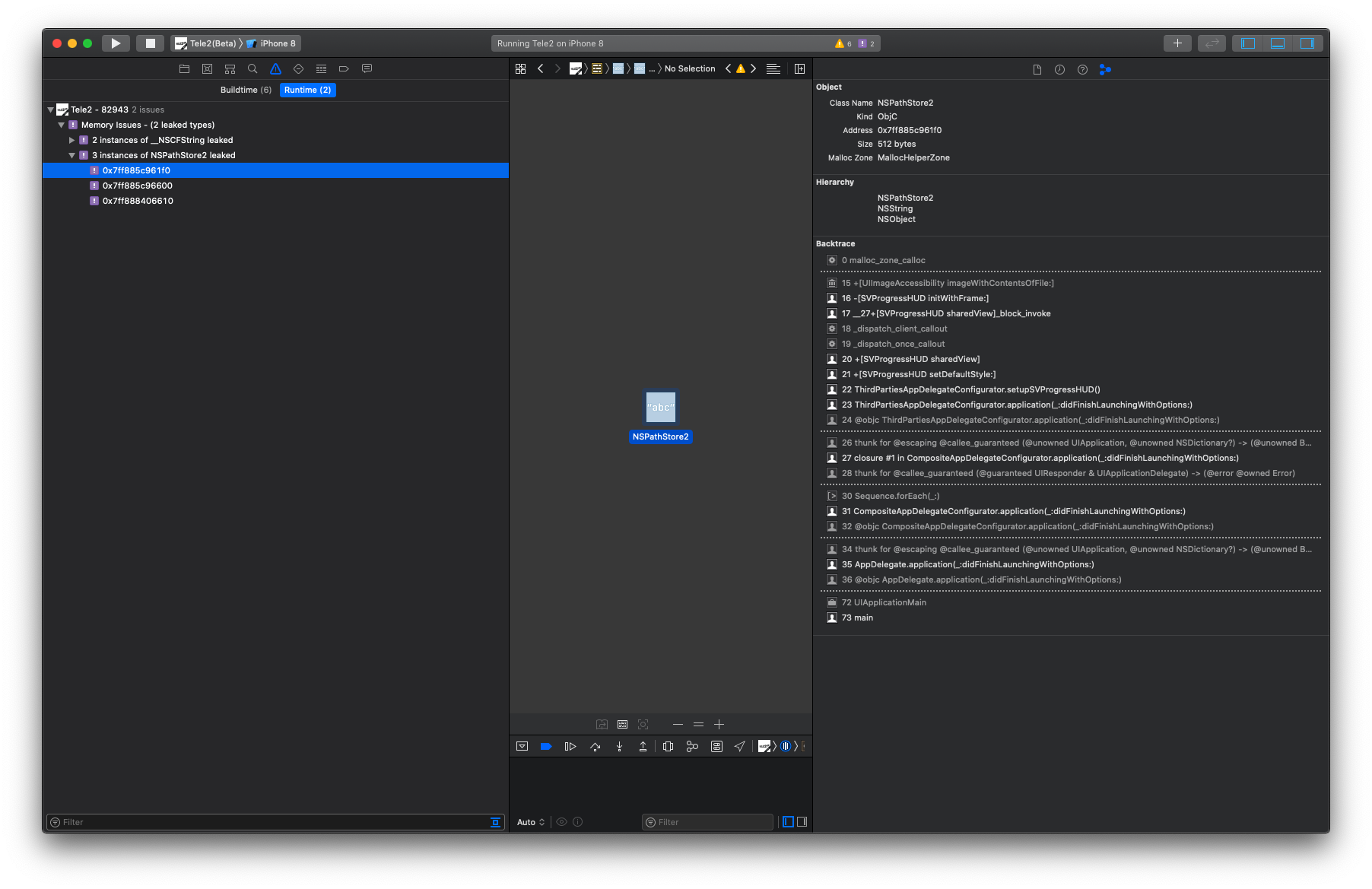Select the Memory inspector tab
The height and width of the screenshot is (889, 1372).
click(x=1105, y=69)
